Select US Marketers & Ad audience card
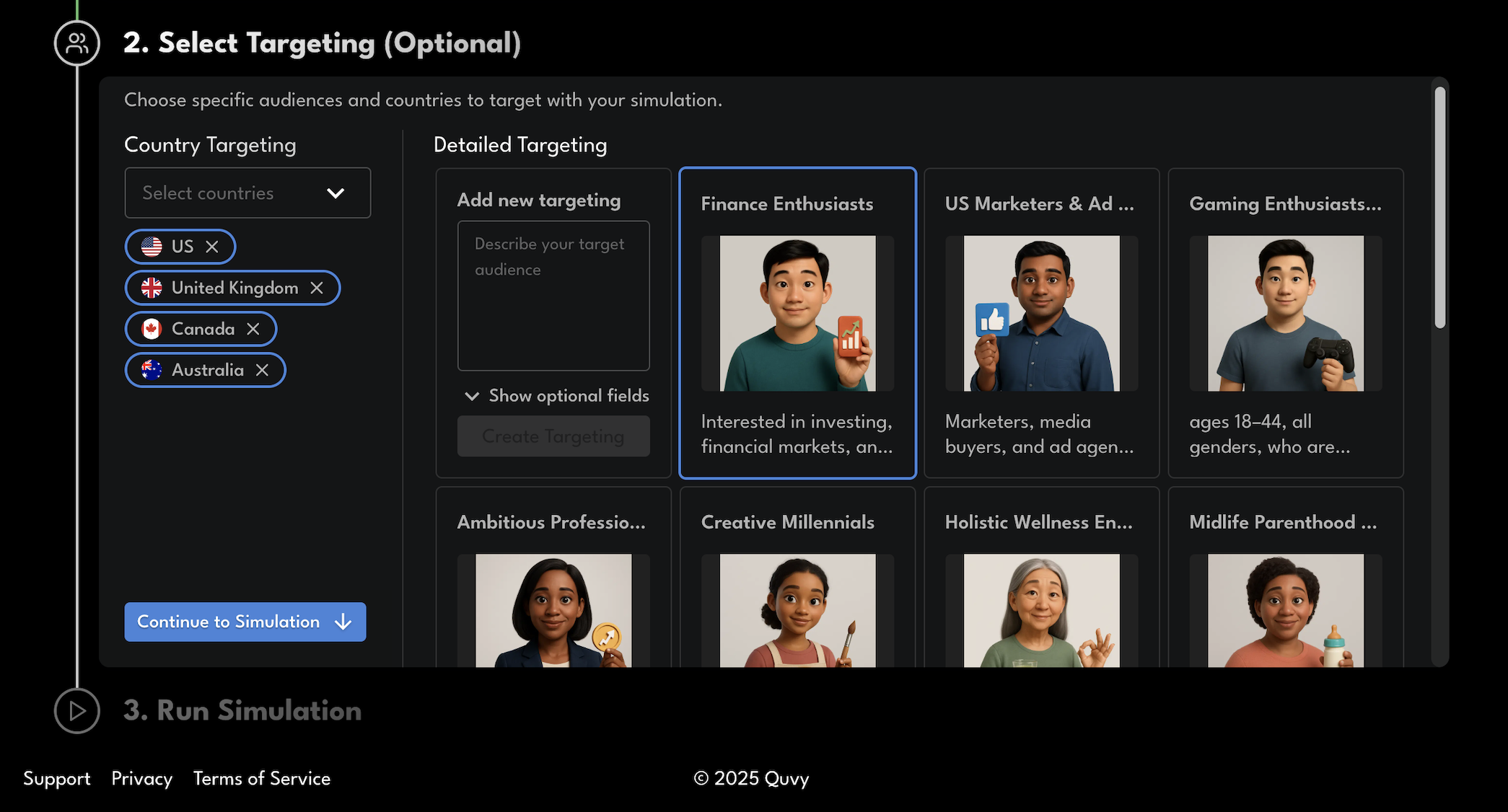 tap(1041, 322)
